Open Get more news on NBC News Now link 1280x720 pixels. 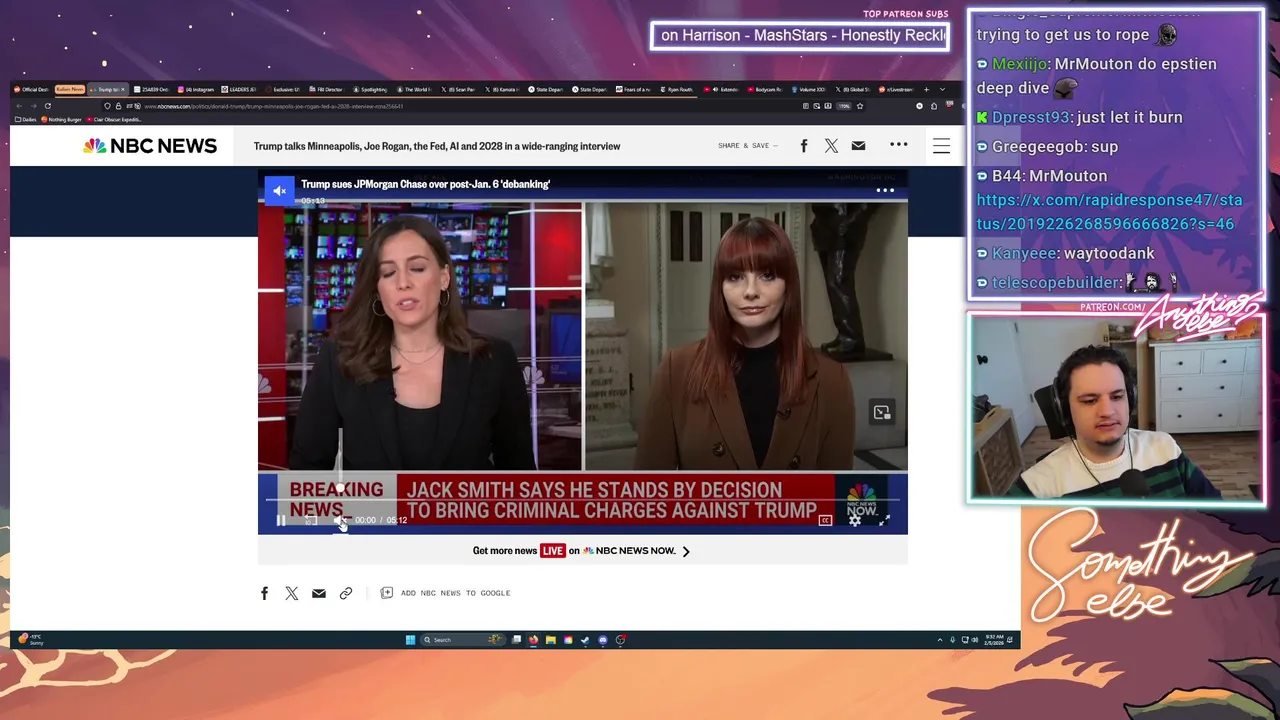(x=581, y=551)
